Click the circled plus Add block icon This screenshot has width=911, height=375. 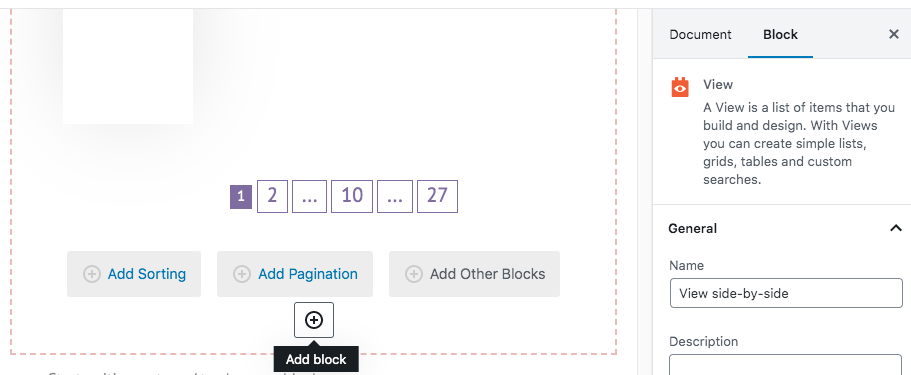click(x=314, y=320)
